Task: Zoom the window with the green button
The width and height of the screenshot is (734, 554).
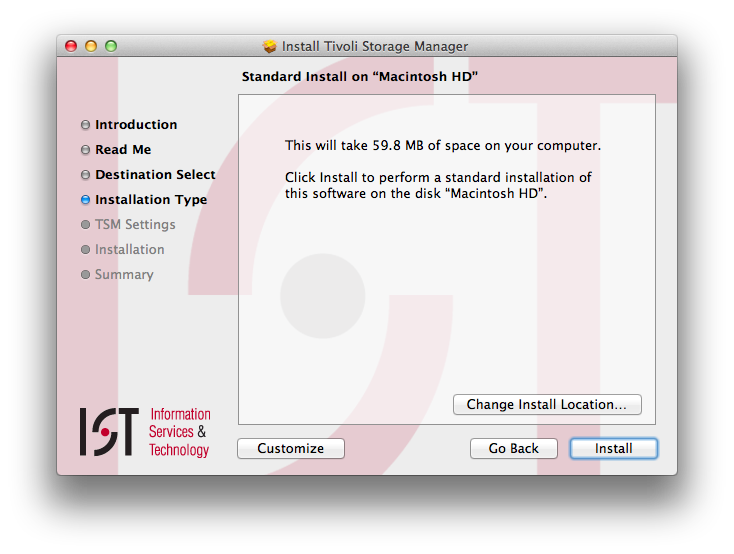Action: tap(111, 46)
